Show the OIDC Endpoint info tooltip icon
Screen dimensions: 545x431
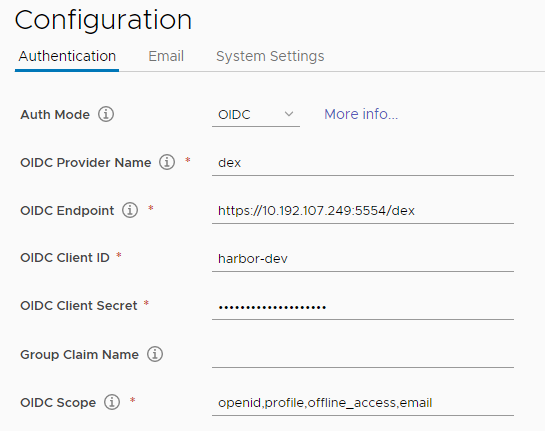pos(130,210)
